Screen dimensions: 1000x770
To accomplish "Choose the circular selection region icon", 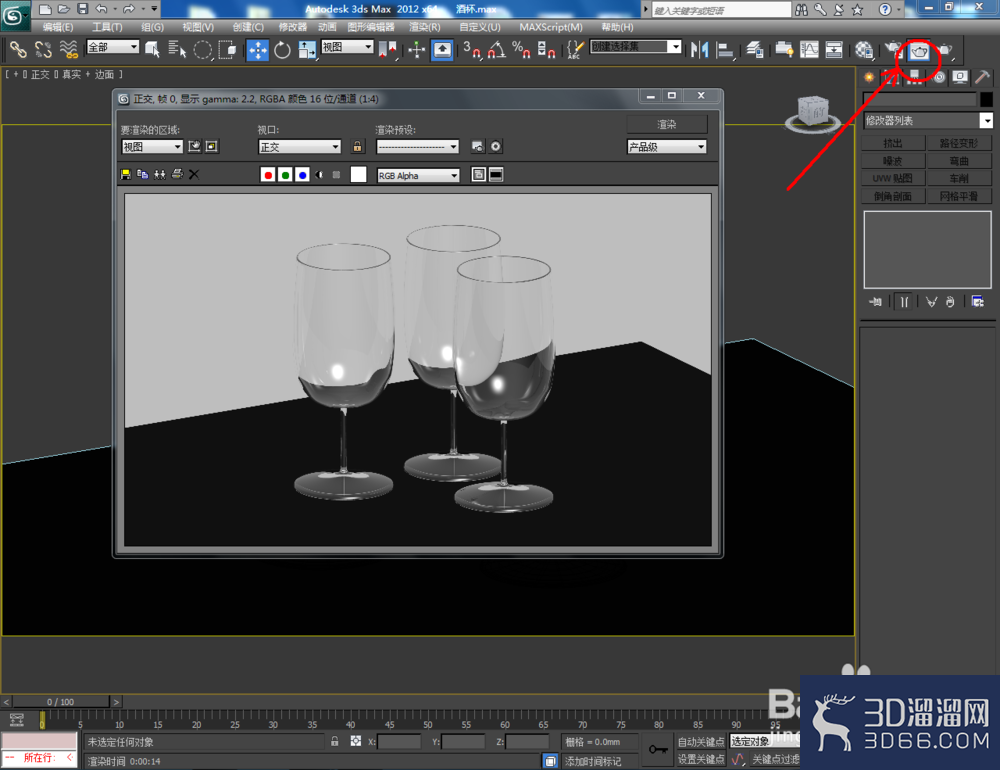I will pyautogui.click(x=202, y=49).
